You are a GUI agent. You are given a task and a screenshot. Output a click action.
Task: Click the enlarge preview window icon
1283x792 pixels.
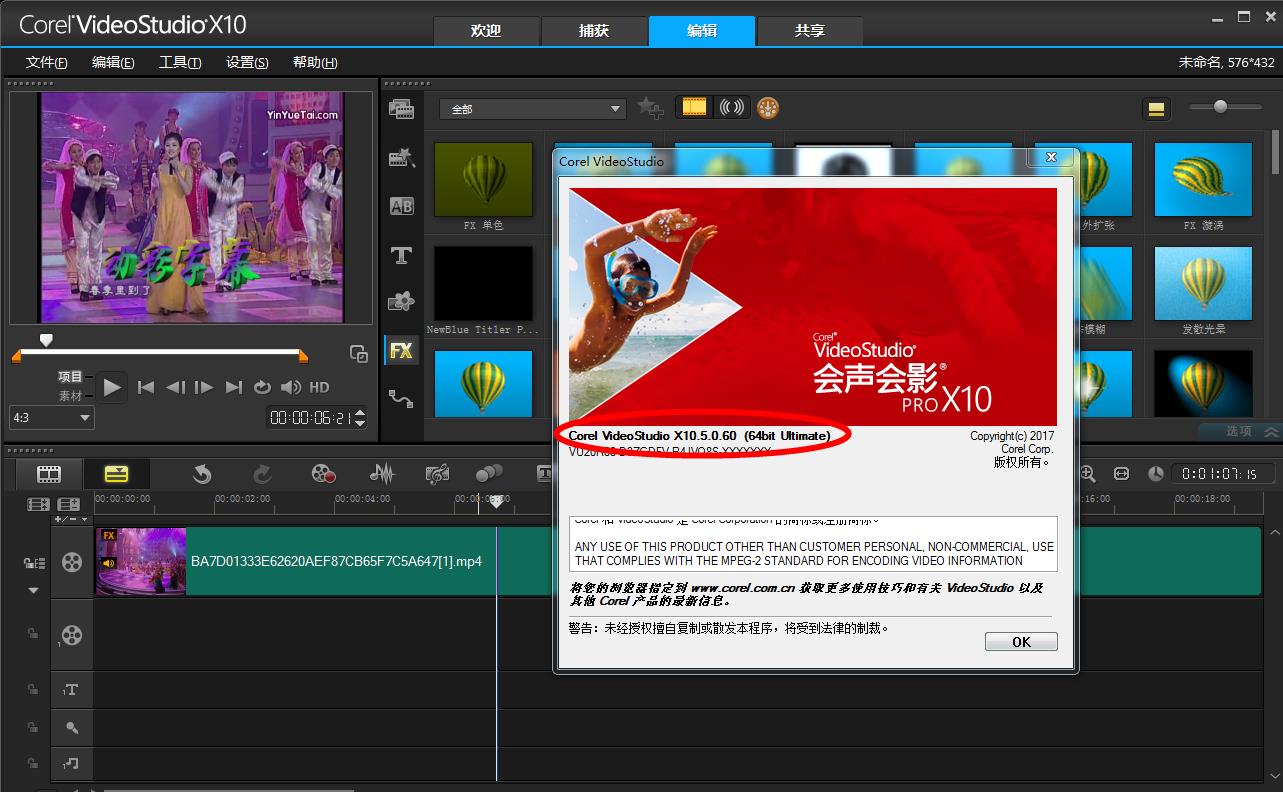tap(358, 353)
